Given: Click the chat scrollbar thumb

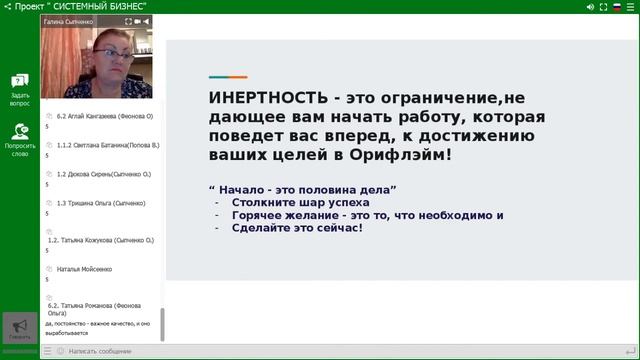Looking at the screenshot, I should [x=162, y=324].
